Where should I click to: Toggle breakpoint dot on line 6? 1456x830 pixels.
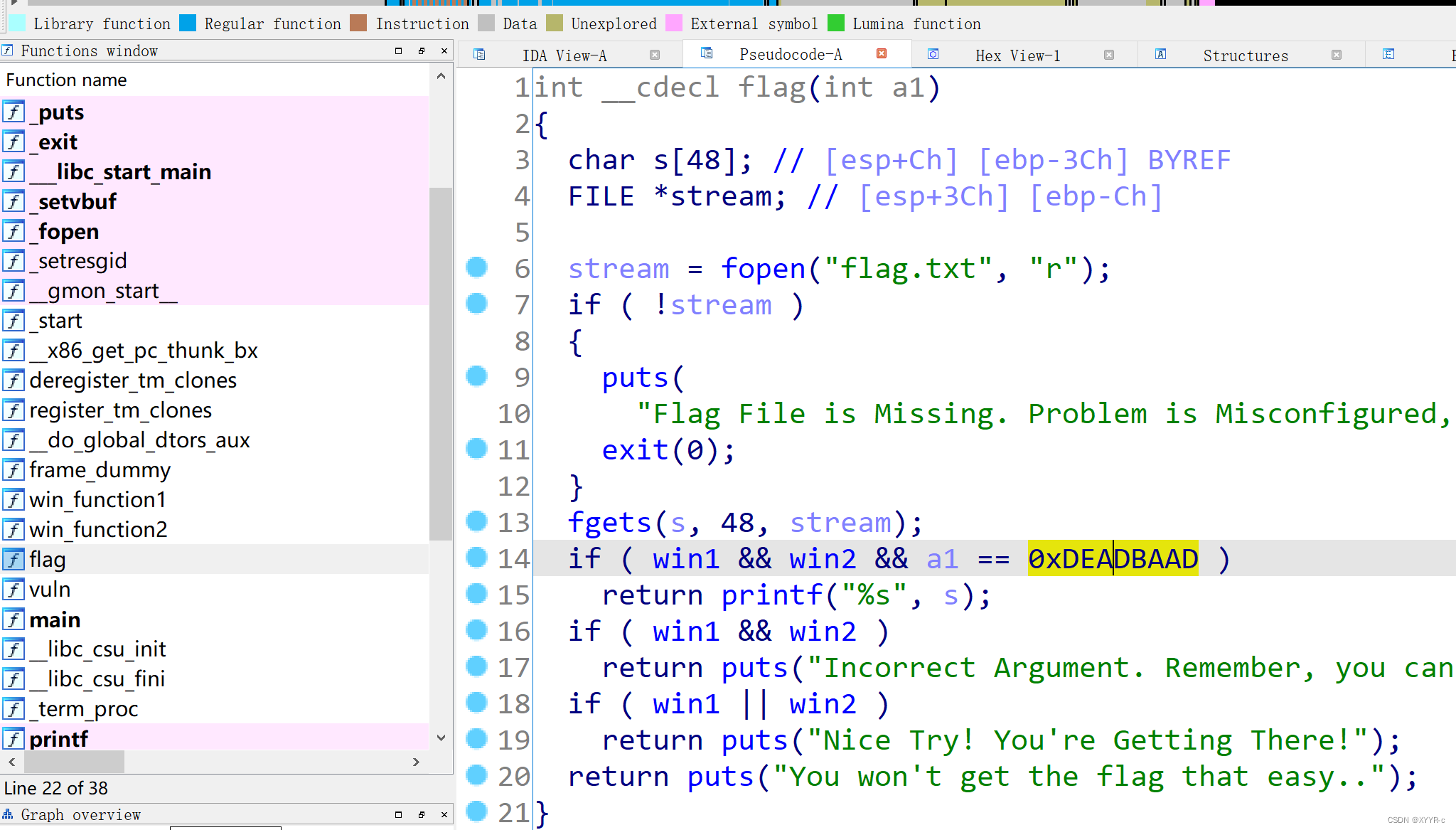(476, 267)
